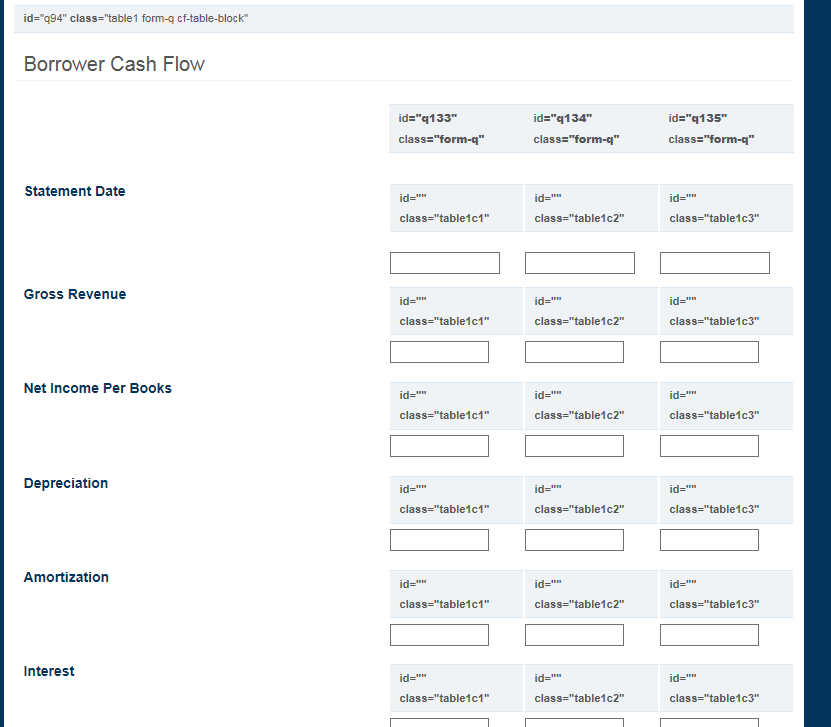Click the third Statement Date input field

tap(715, 263)
